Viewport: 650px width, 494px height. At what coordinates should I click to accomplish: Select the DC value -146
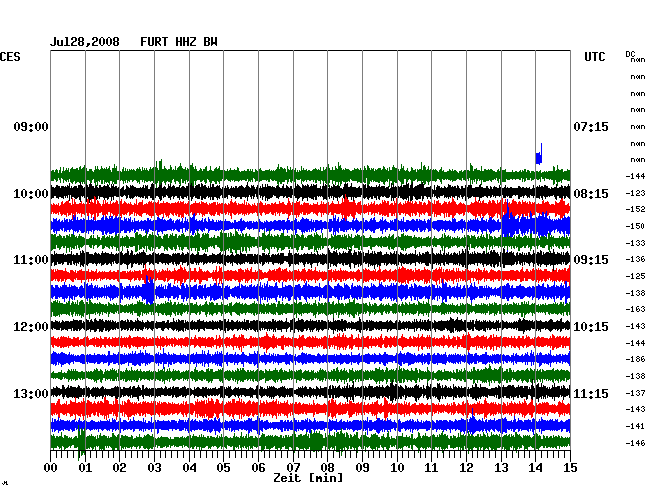pyautogui.click(x=635, y=443)
